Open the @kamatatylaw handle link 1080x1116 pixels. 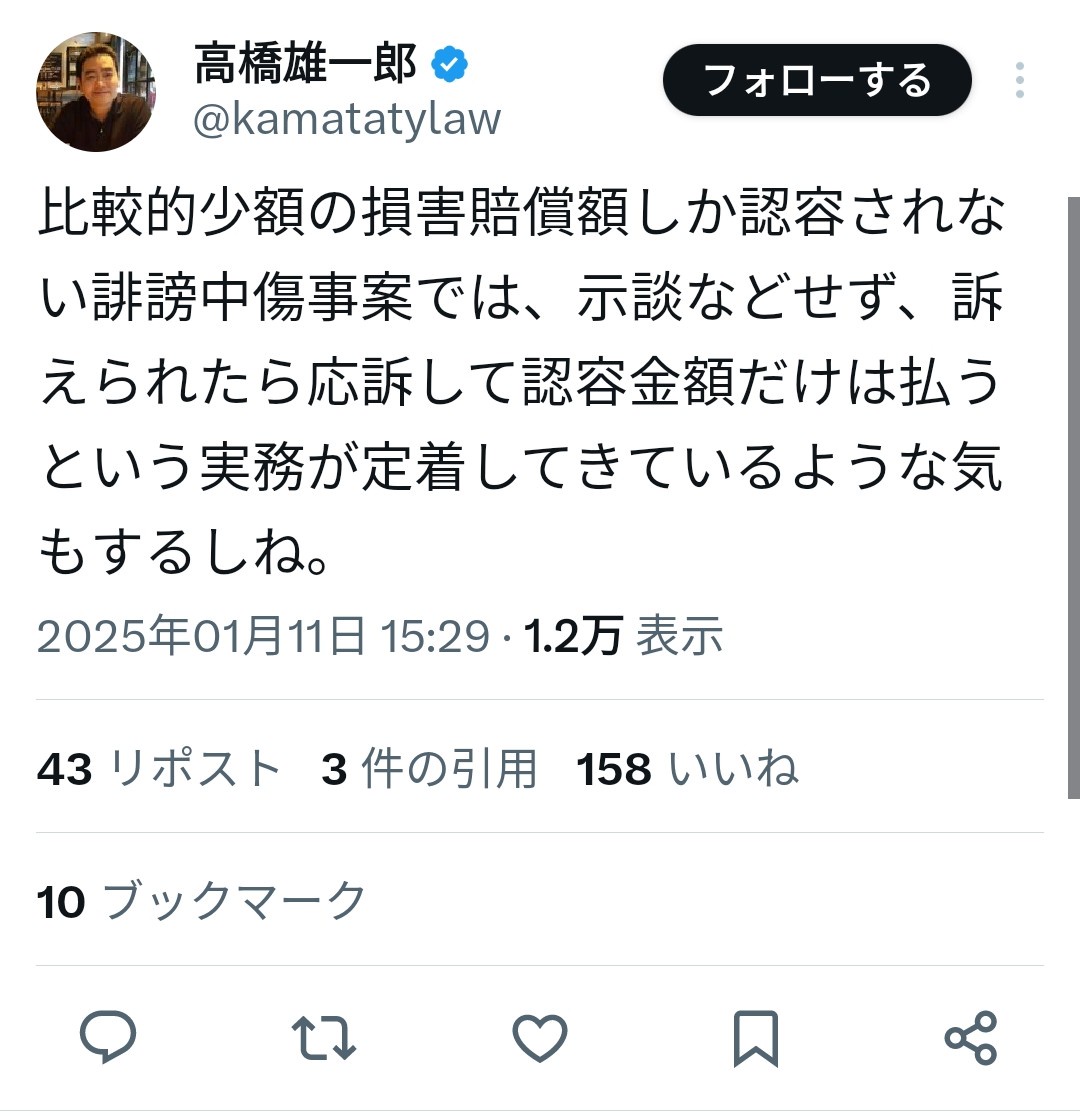click(x=347, y=119)
